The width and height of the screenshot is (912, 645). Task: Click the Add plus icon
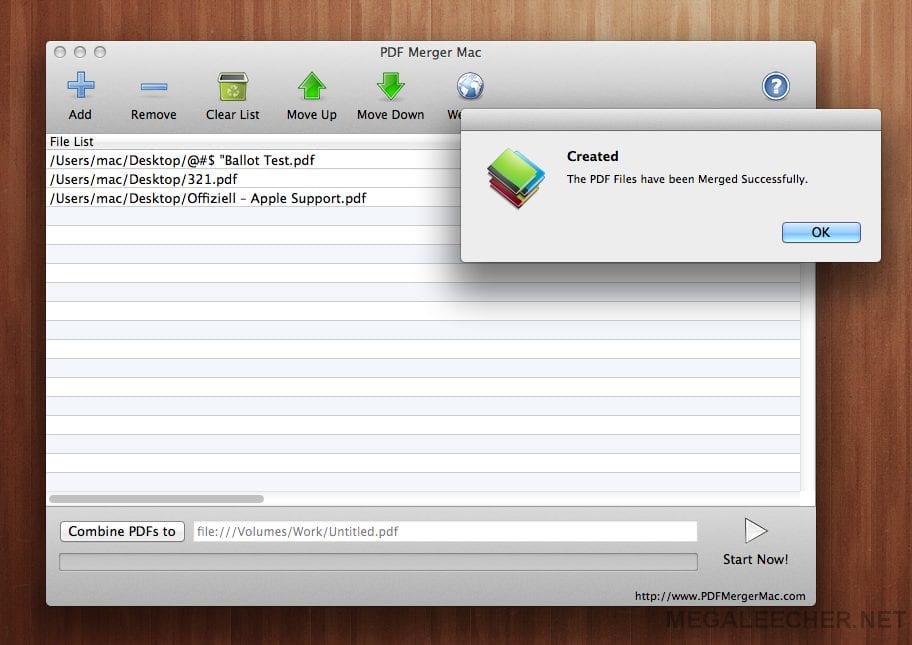point(80,85)
